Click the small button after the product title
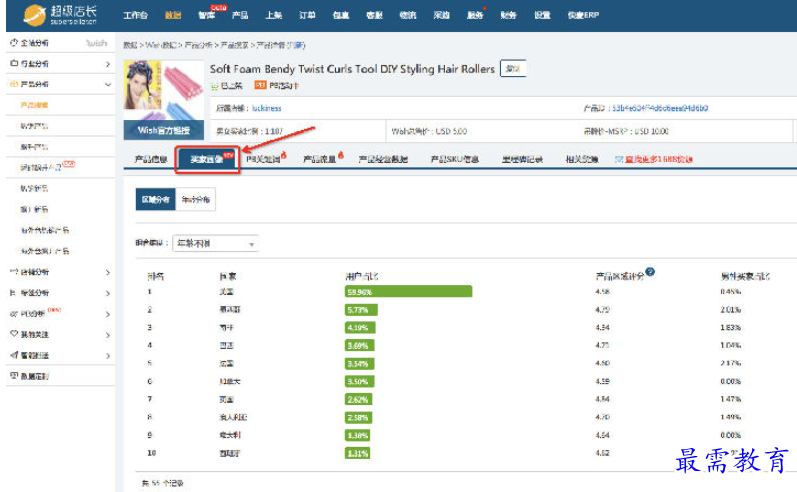This screenshot has width=797, height=492. coord(513,69)
